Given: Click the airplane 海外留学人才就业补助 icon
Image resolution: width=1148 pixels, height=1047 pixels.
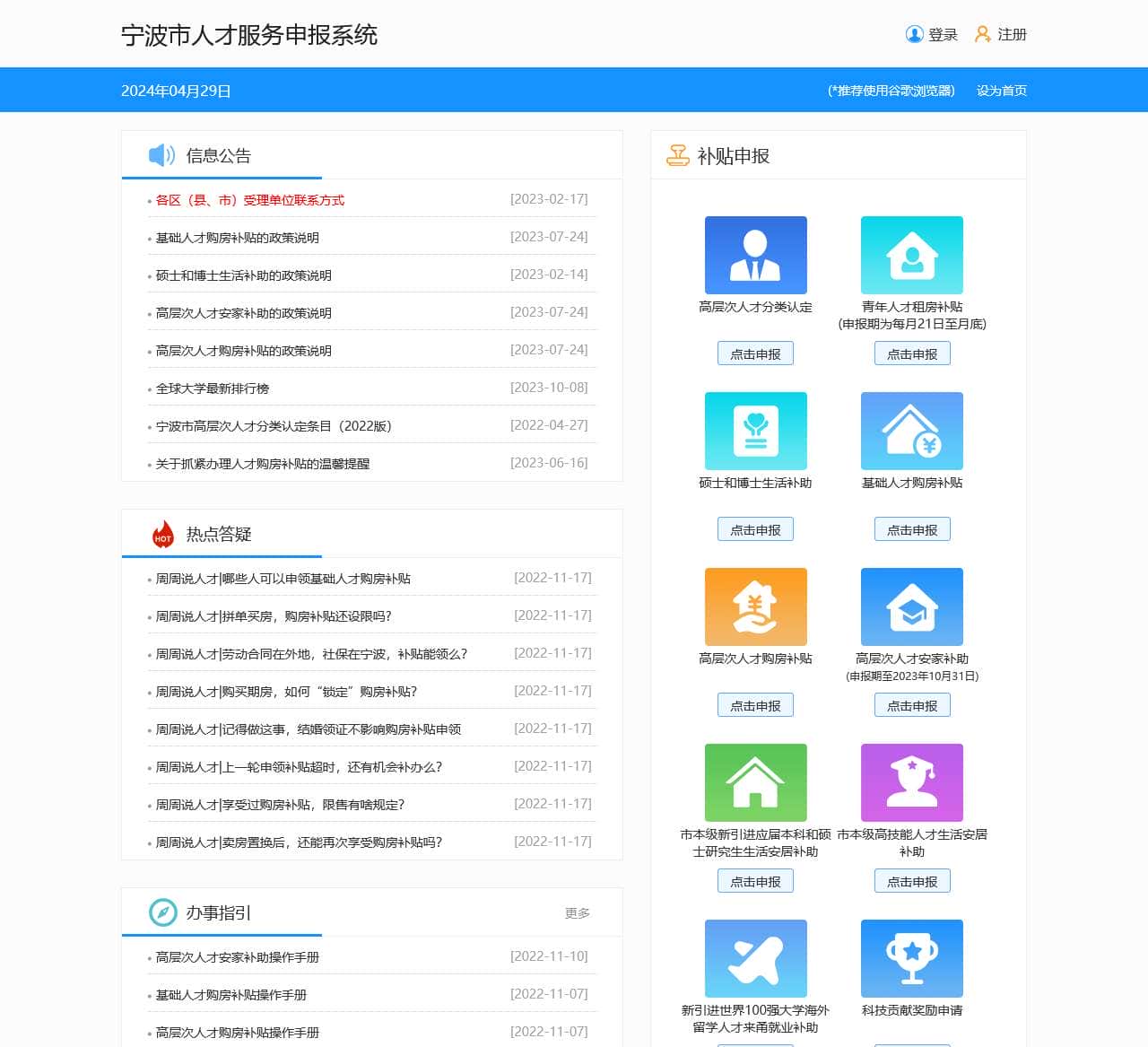Looking at the screenshot, I should (x=755, y=959).
